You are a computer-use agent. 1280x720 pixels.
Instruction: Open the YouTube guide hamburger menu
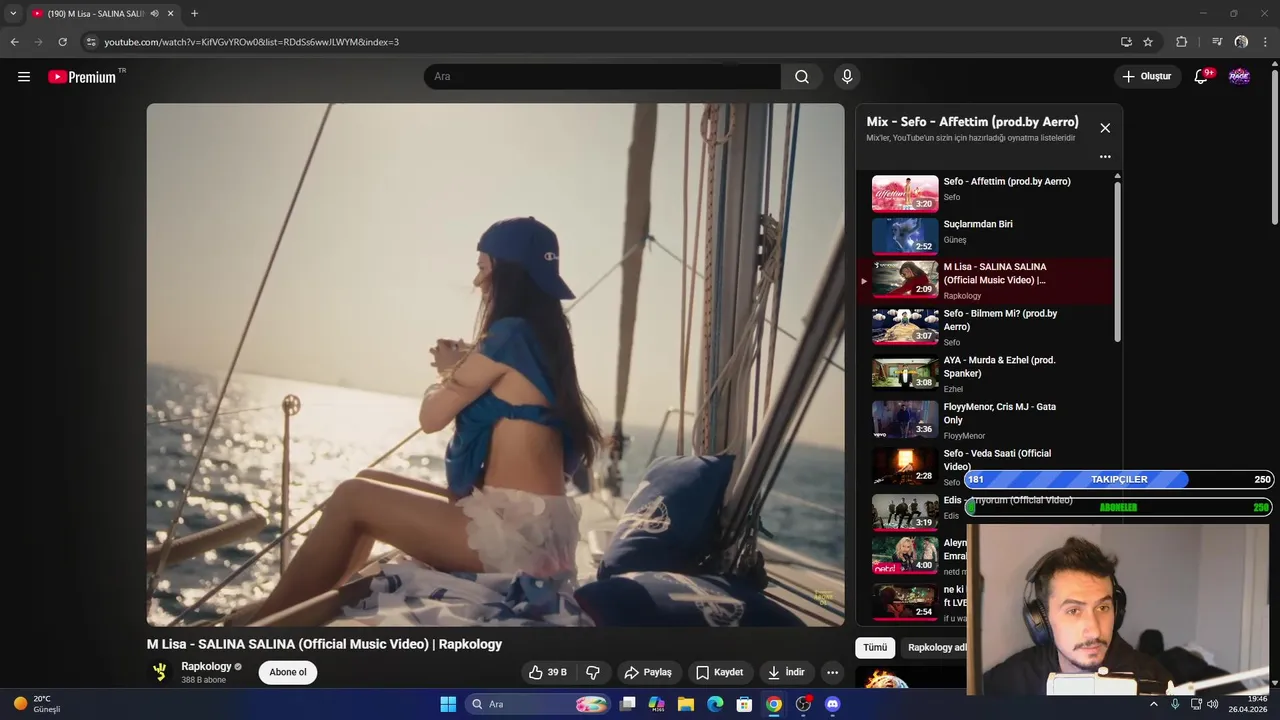[24, 77]
